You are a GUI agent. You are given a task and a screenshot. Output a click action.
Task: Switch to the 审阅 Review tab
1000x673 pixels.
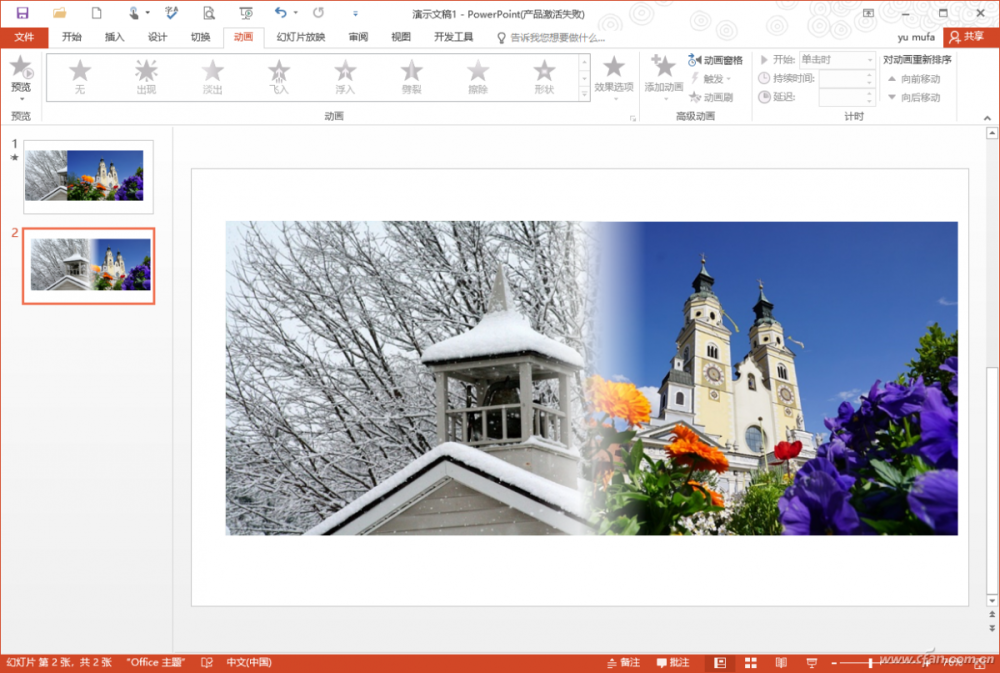pos(358,37)
